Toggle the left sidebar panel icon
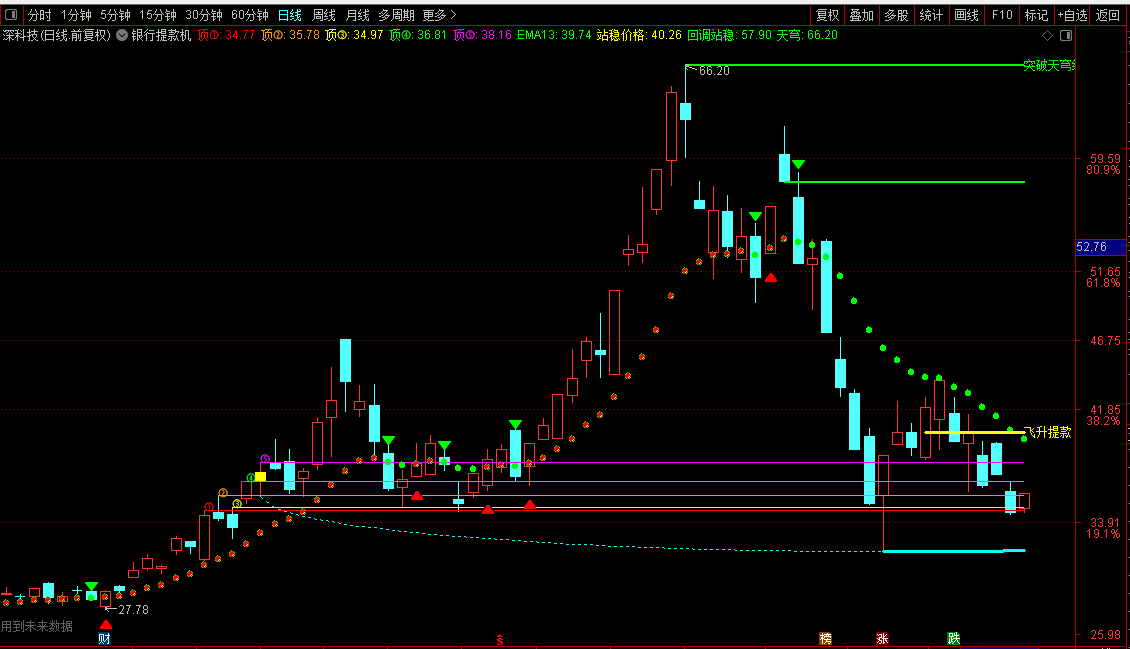Screen dimensions: 1130x649 [11, 14]
